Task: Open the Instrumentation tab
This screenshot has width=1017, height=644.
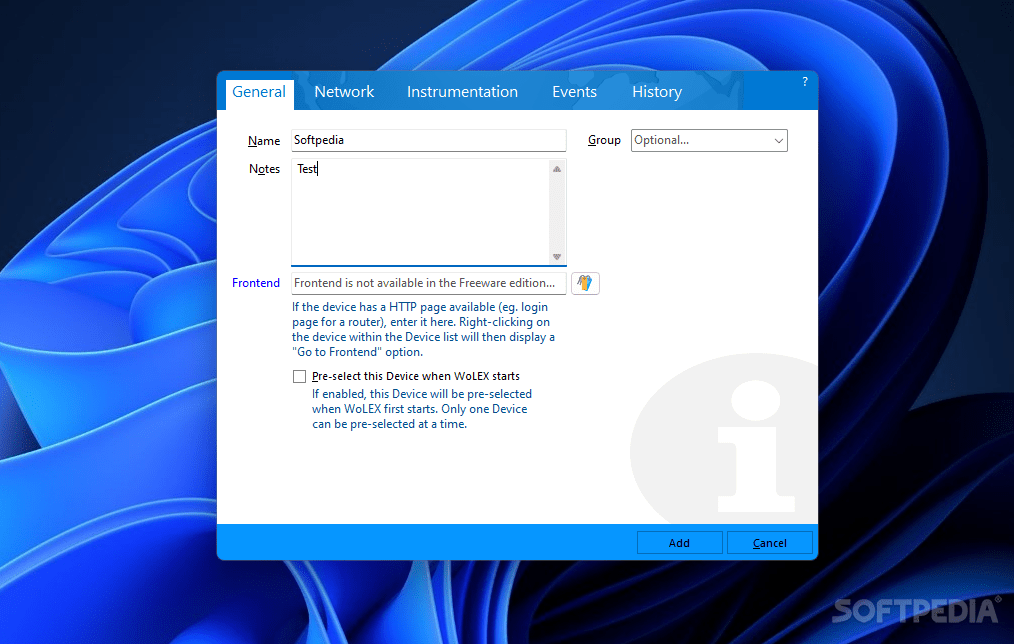Action: (x=462, y=92)
